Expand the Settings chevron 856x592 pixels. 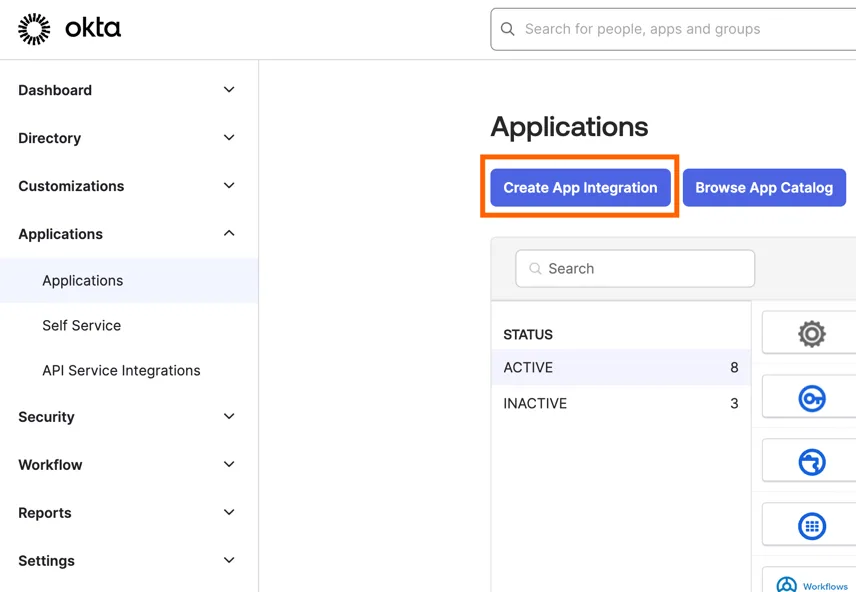(229, 560)
